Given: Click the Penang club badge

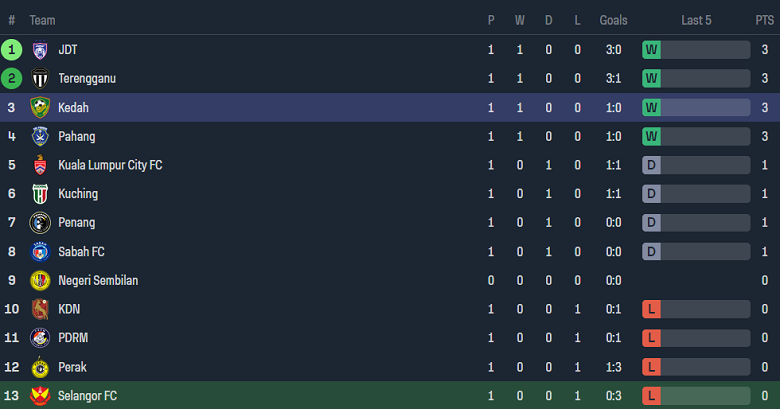Looking at the screenshot, I should [x=40, y=223].
